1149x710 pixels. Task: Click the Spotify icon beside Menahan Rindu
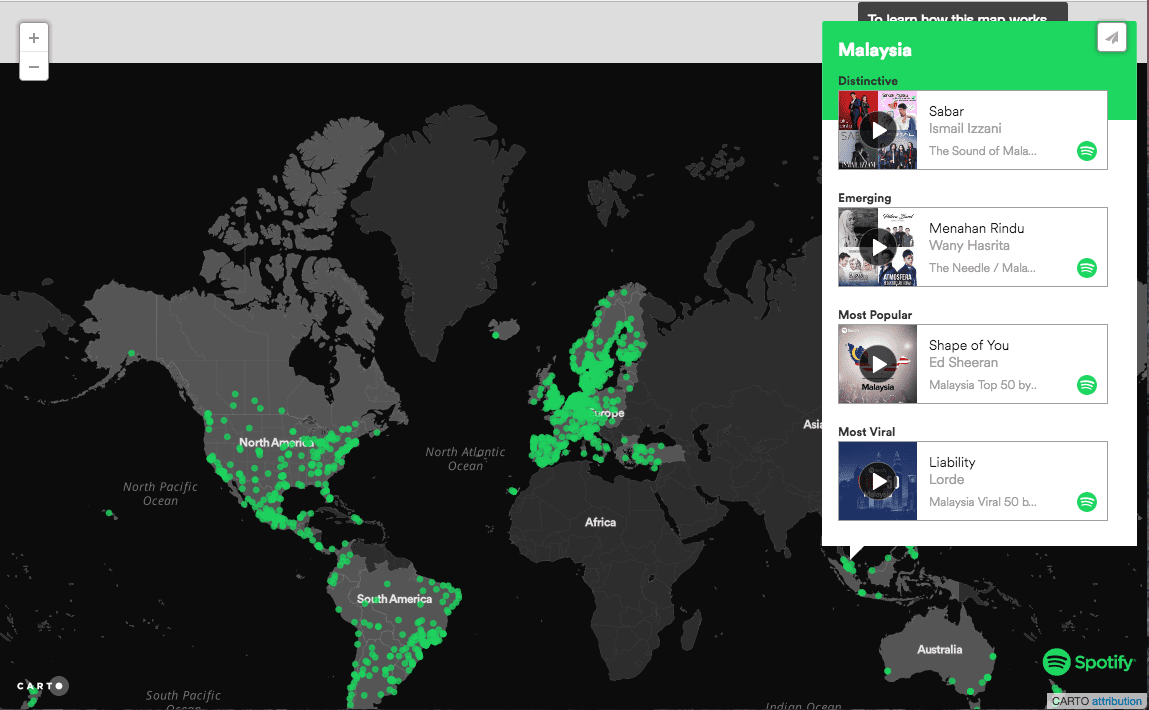pyautogui.click(x=1086, y=268)
